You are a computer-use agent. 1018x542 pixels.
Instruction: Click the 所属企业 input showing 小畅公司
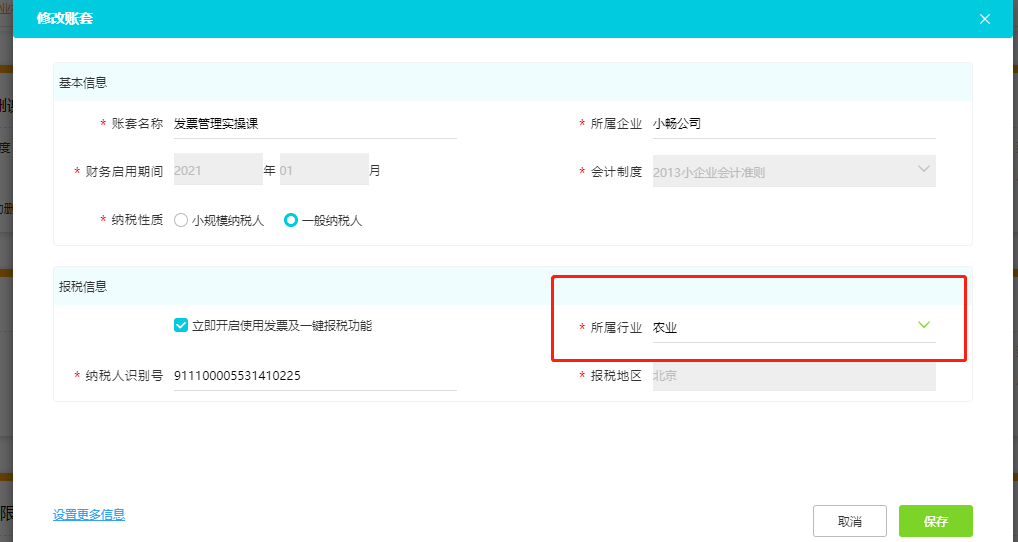(x=793, y=124)
